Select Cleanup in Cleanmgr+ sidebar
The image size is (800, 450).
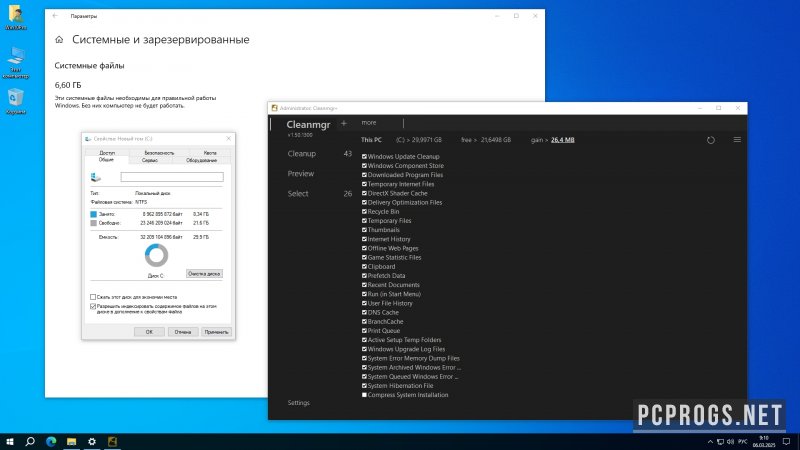point(302,154)
